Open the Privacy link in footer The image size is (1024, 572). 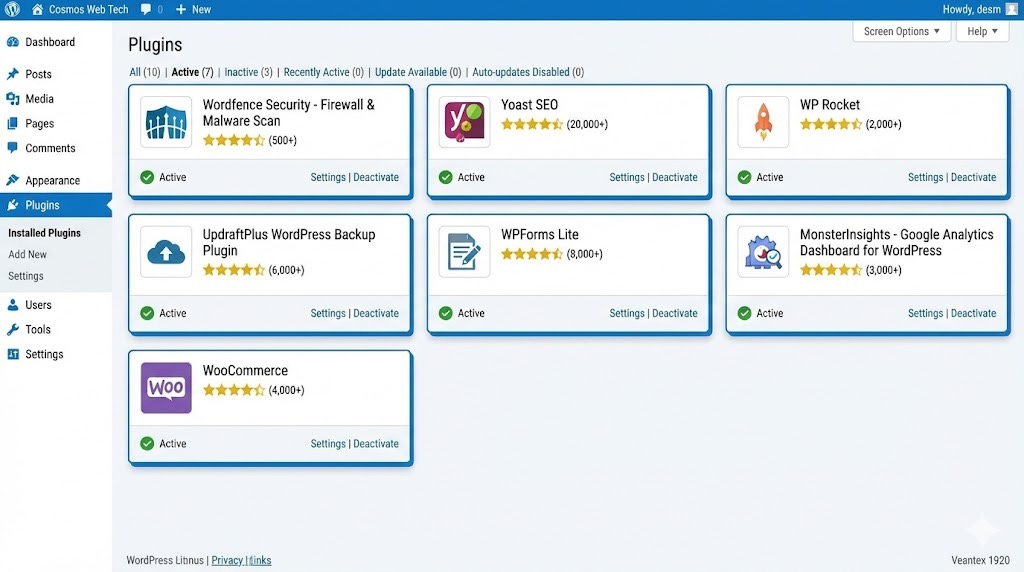pyautogui.click(x=227, y=560)
